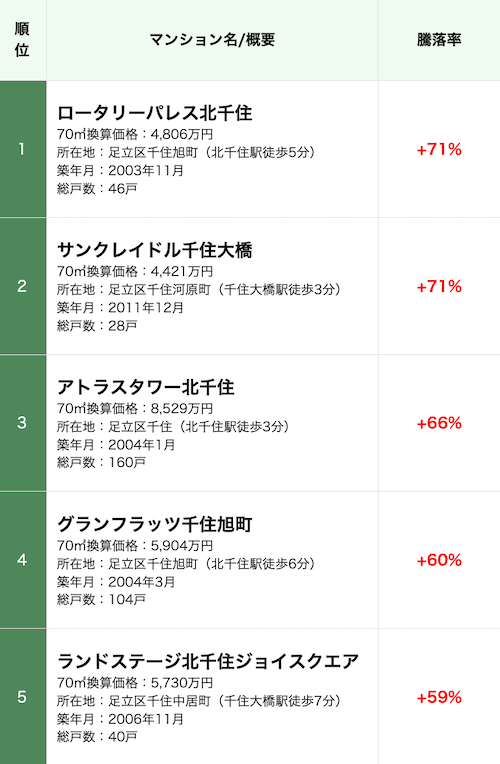Select rank 2 green cell
Viewport: 500px width, 764px height.
click(23, 286)
